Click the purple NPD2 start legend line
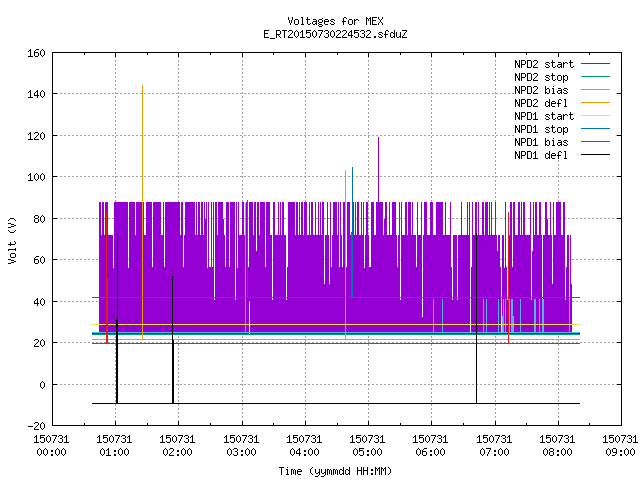 point(596,64)
